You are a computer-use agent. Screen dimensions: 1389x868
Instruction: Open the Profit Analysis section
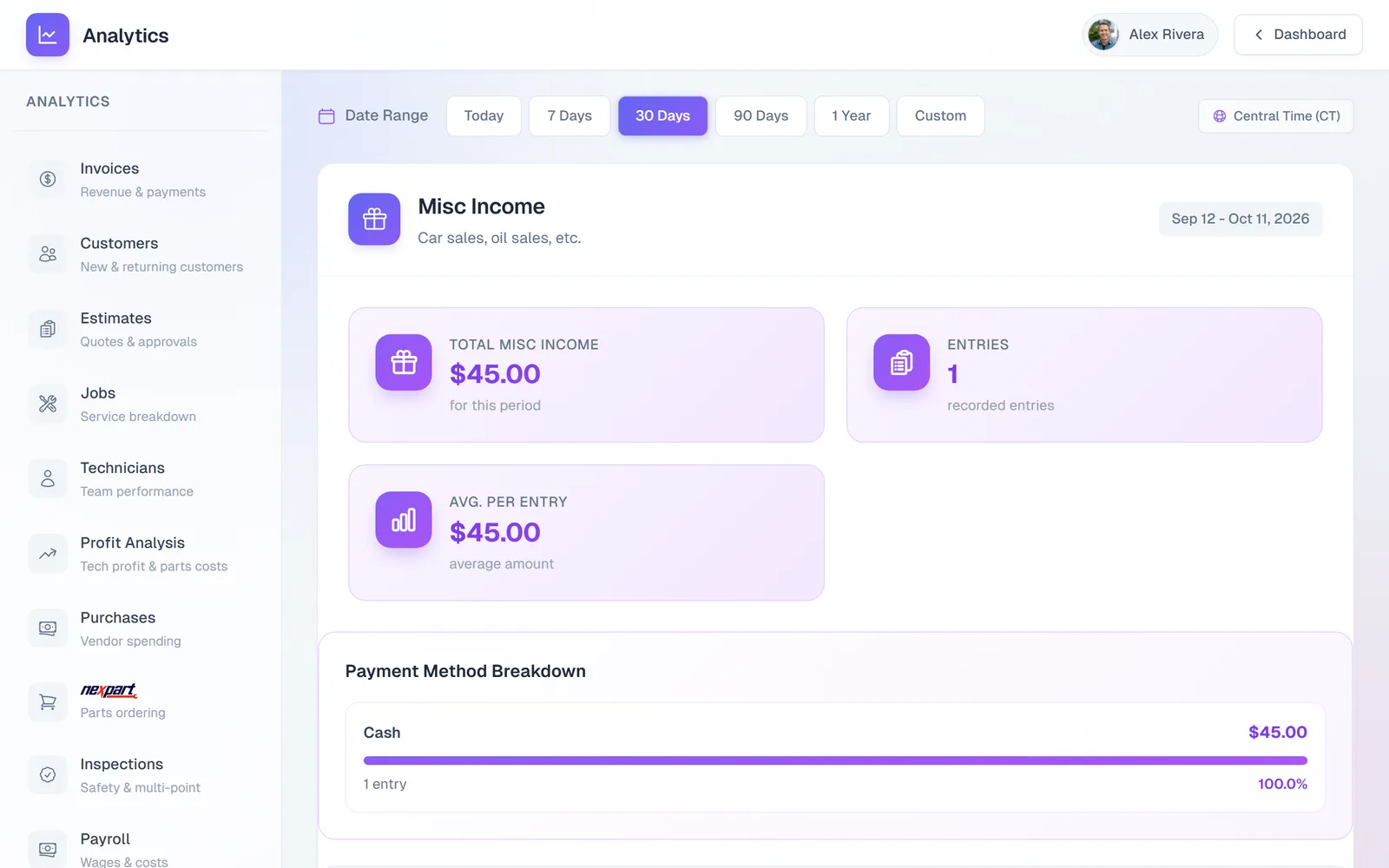tap(141, 554)
